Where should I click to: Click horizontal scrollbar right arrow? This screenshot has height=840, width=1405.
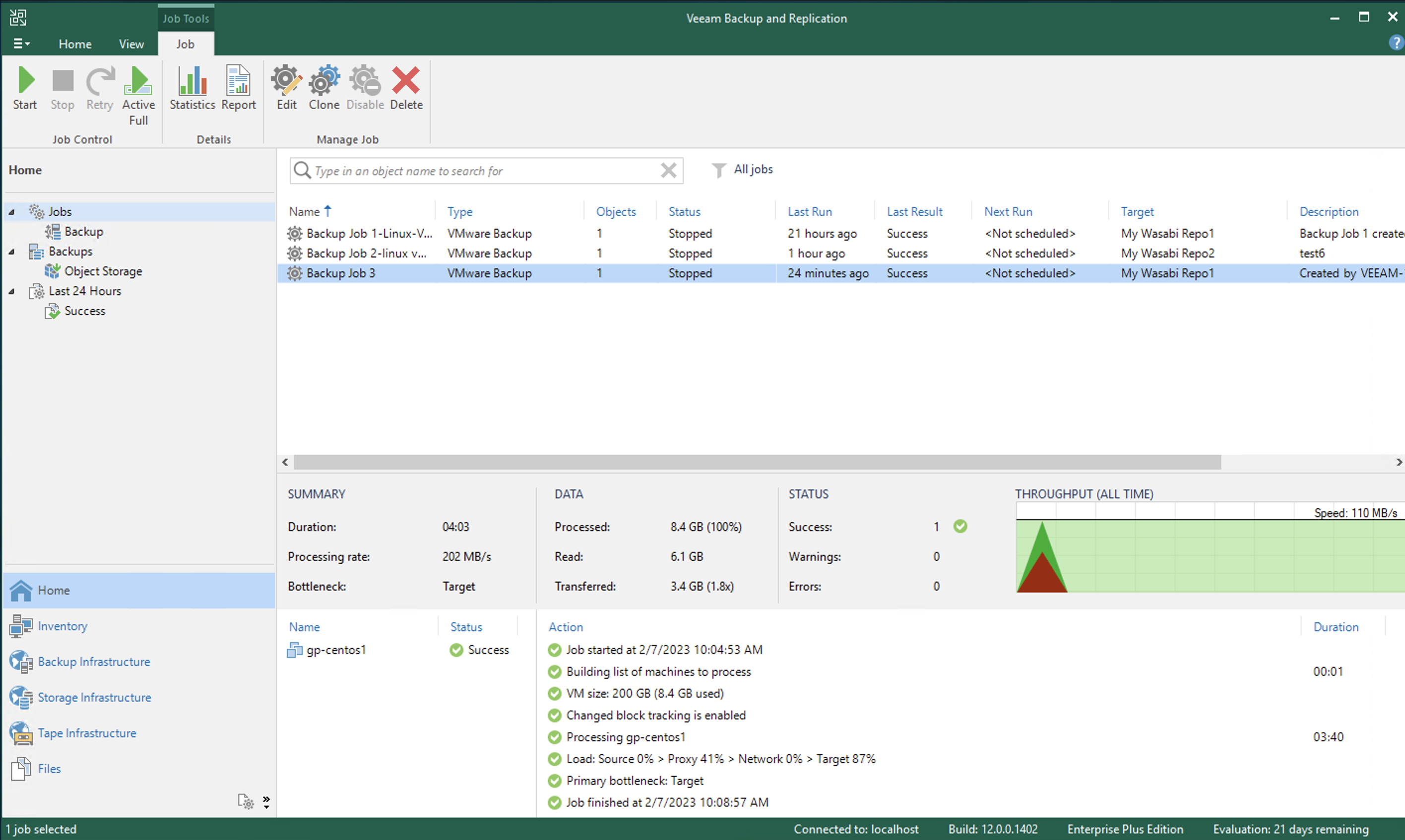1399,462
